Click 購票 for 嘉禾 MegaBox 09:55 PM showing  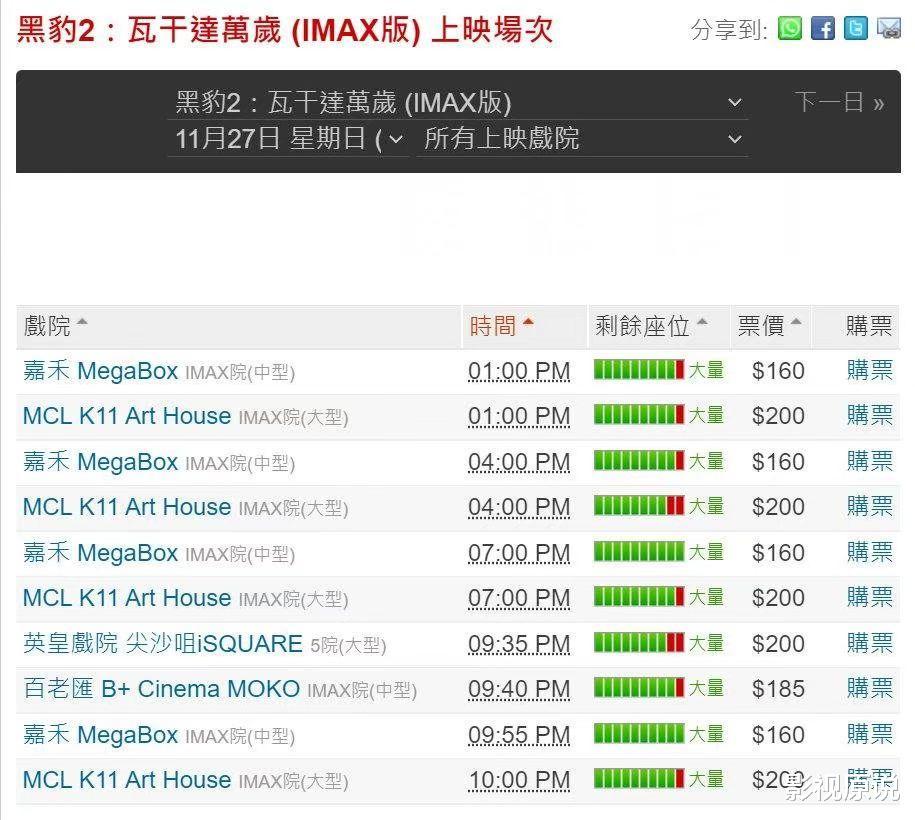click(869, 735)
